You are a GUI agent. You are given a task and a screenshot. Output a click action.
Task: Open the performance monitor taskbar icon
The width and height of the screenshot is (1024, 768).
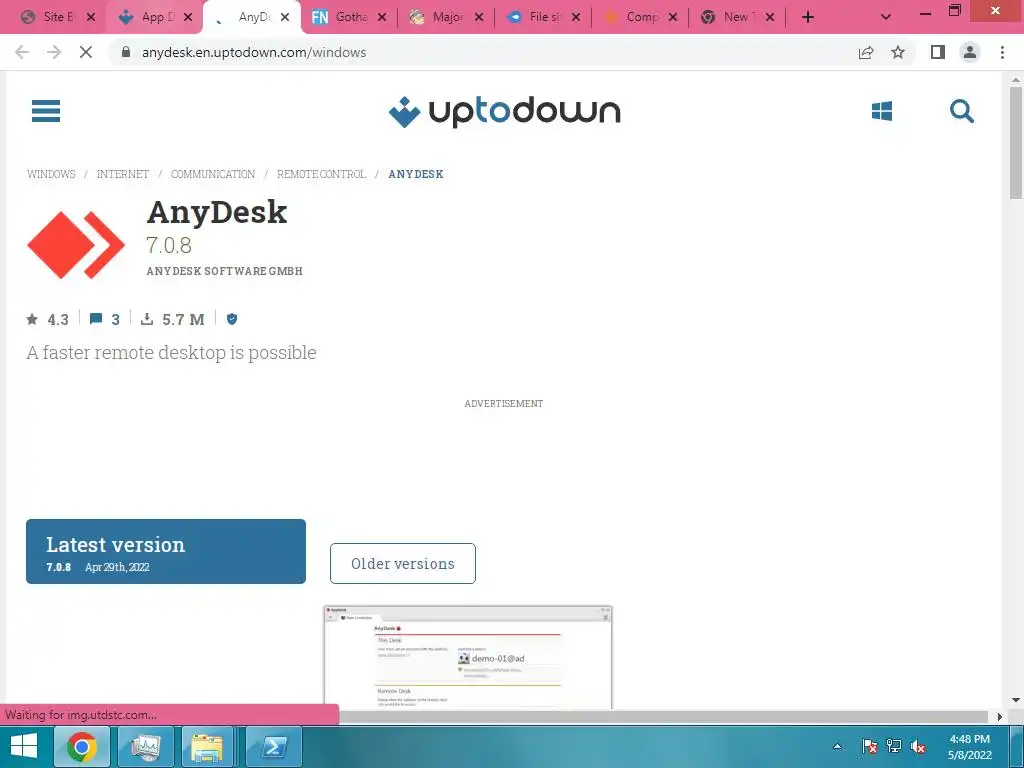coord(146,746)
